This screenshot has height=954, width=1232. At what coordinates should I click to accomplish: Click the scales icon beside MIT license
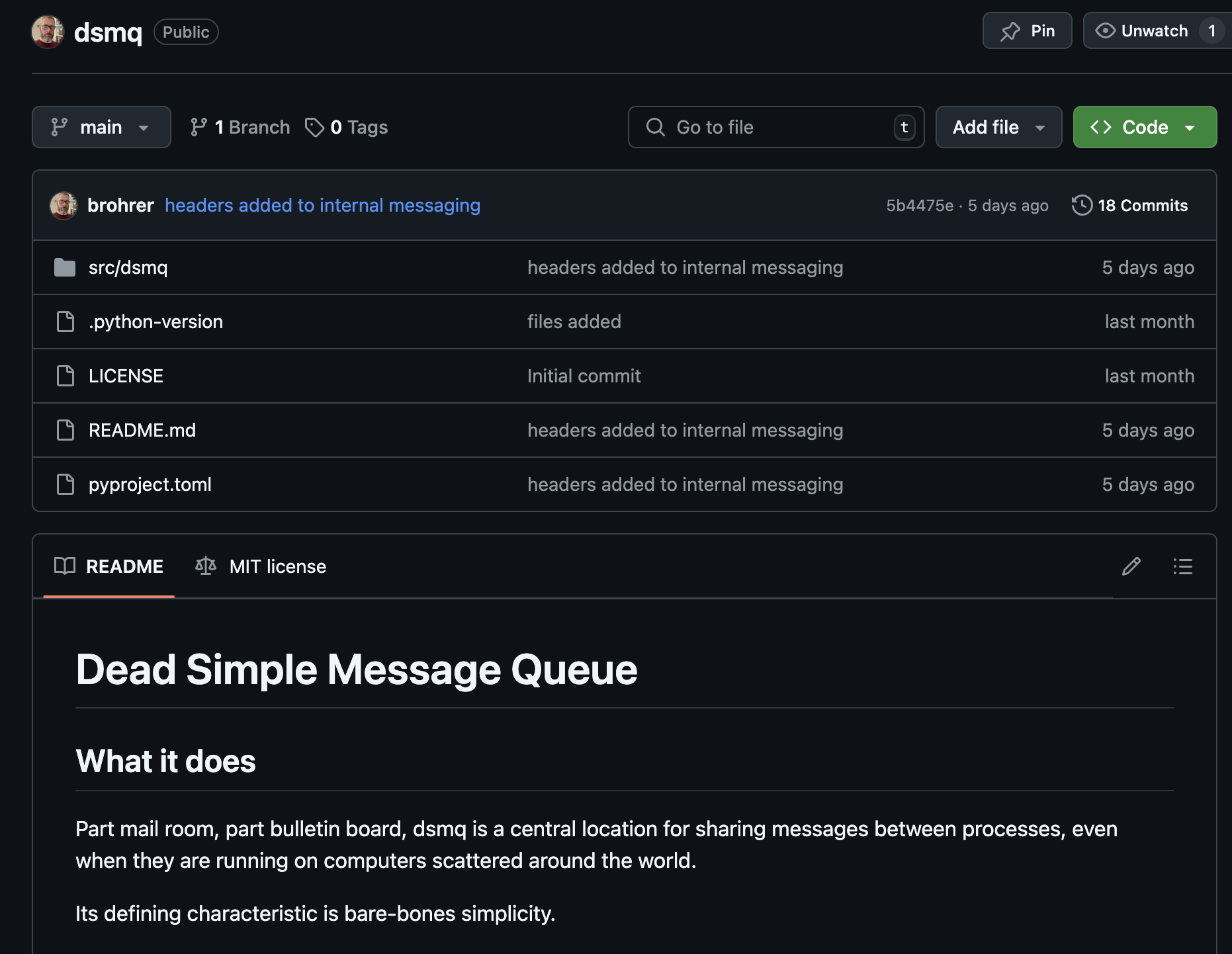coord(205,566)
